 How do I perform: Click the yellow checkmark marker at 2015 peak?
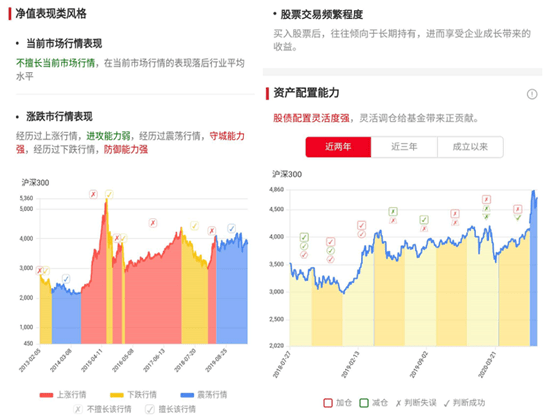point(109,194)
